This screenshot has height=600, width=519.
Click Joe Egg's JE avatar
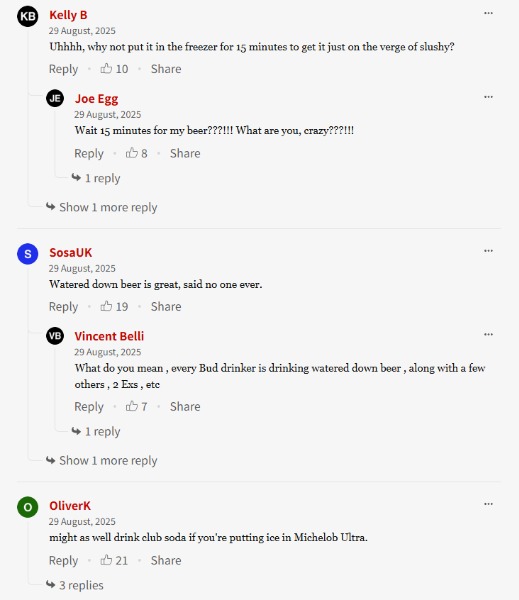pyautogui.click(x=55, y=98)
